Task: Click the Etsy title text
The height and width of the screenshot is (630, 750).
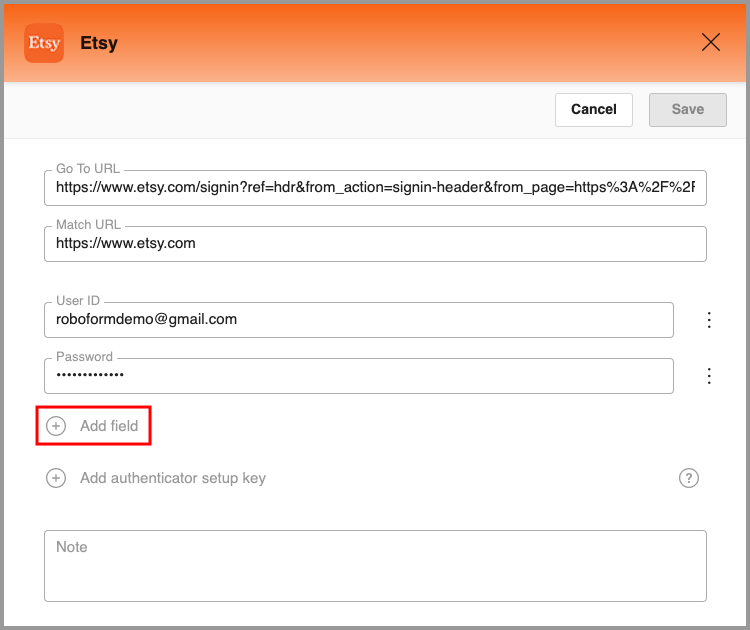Action: tap(99, 43)
